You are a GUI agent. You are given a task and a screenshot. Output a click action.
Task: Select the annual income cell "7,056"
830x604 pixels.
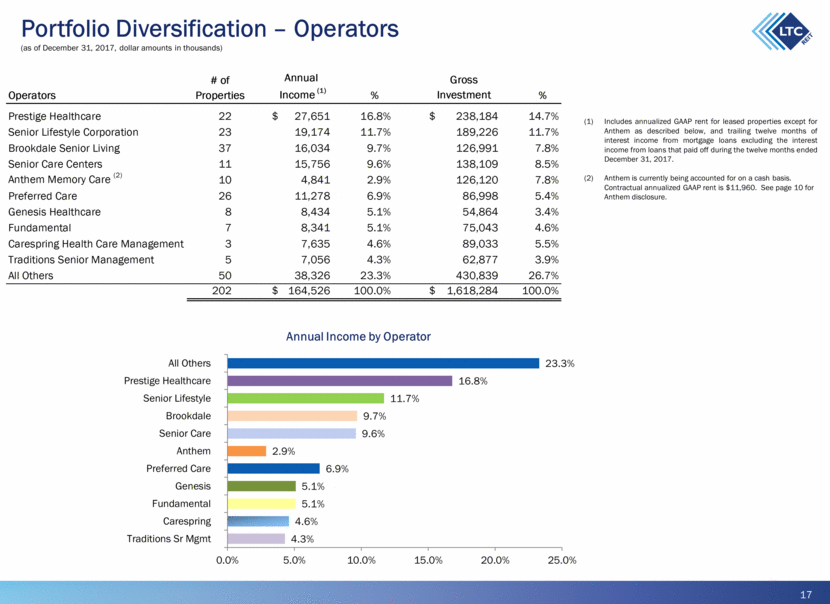coord(315,259)
